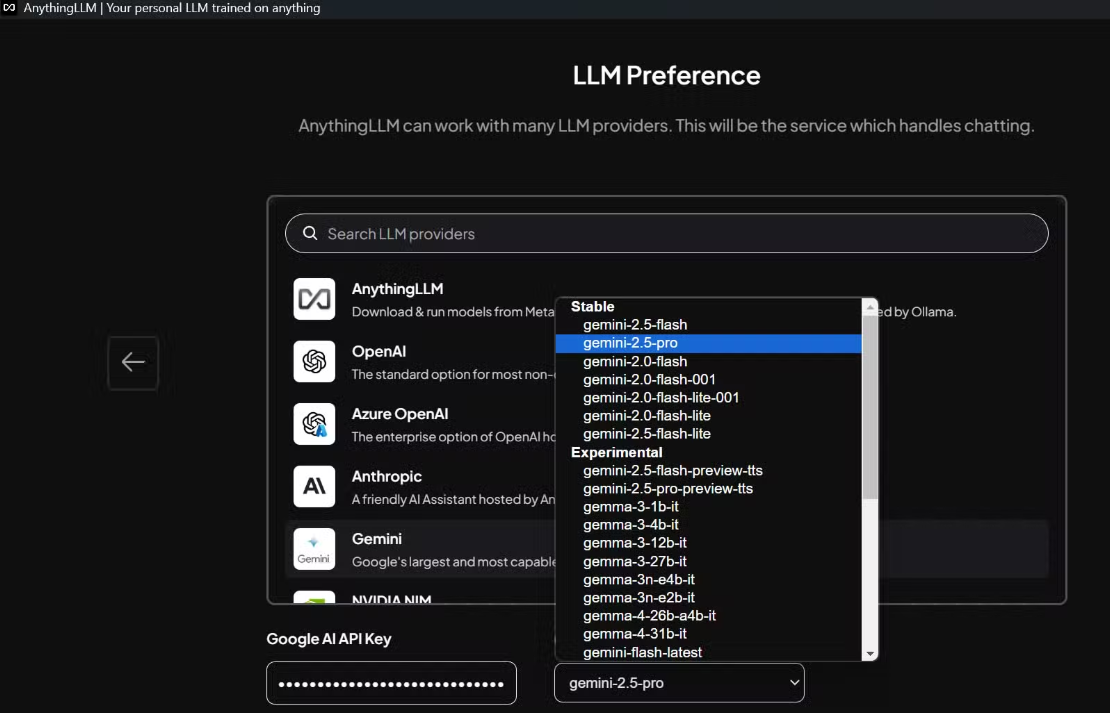Click the AnythingLLM title bar app icon
This screenshot has width=1110, height=713.
point(9,8)
